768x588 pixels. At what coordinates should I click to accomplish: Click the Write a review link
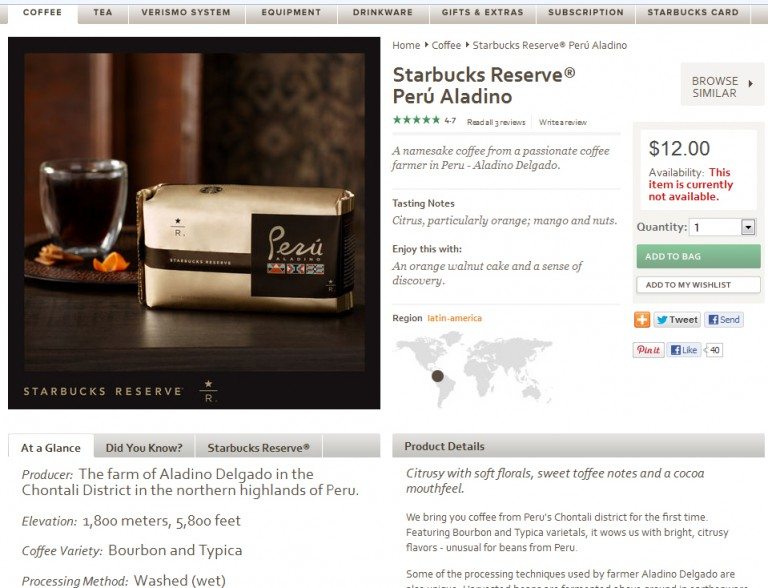563,122
